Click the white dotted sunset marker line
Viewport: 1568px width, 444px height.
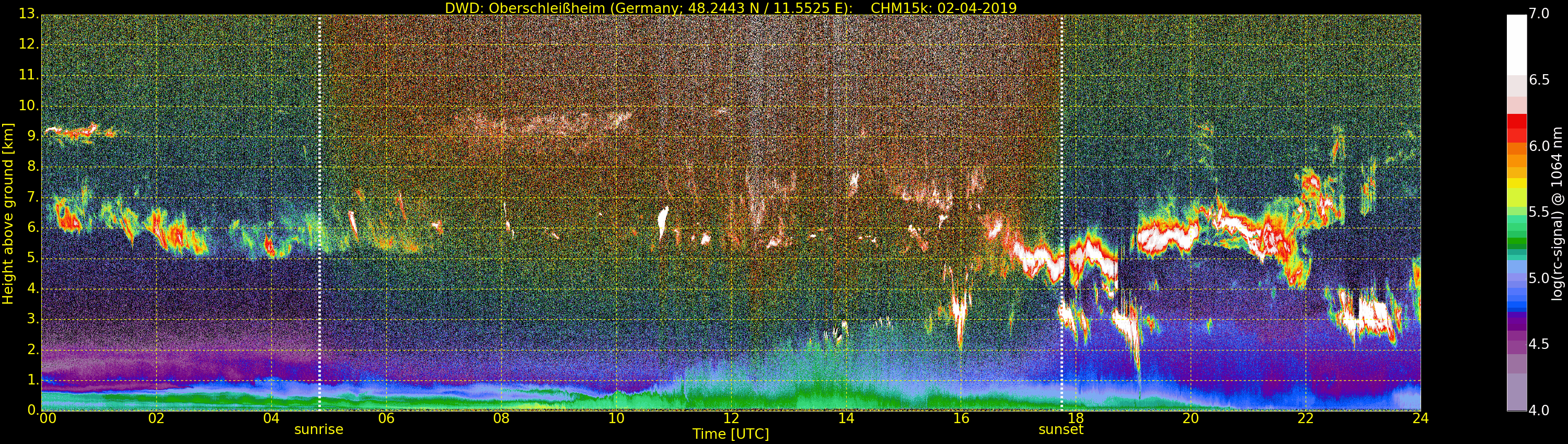[1062, 213]
